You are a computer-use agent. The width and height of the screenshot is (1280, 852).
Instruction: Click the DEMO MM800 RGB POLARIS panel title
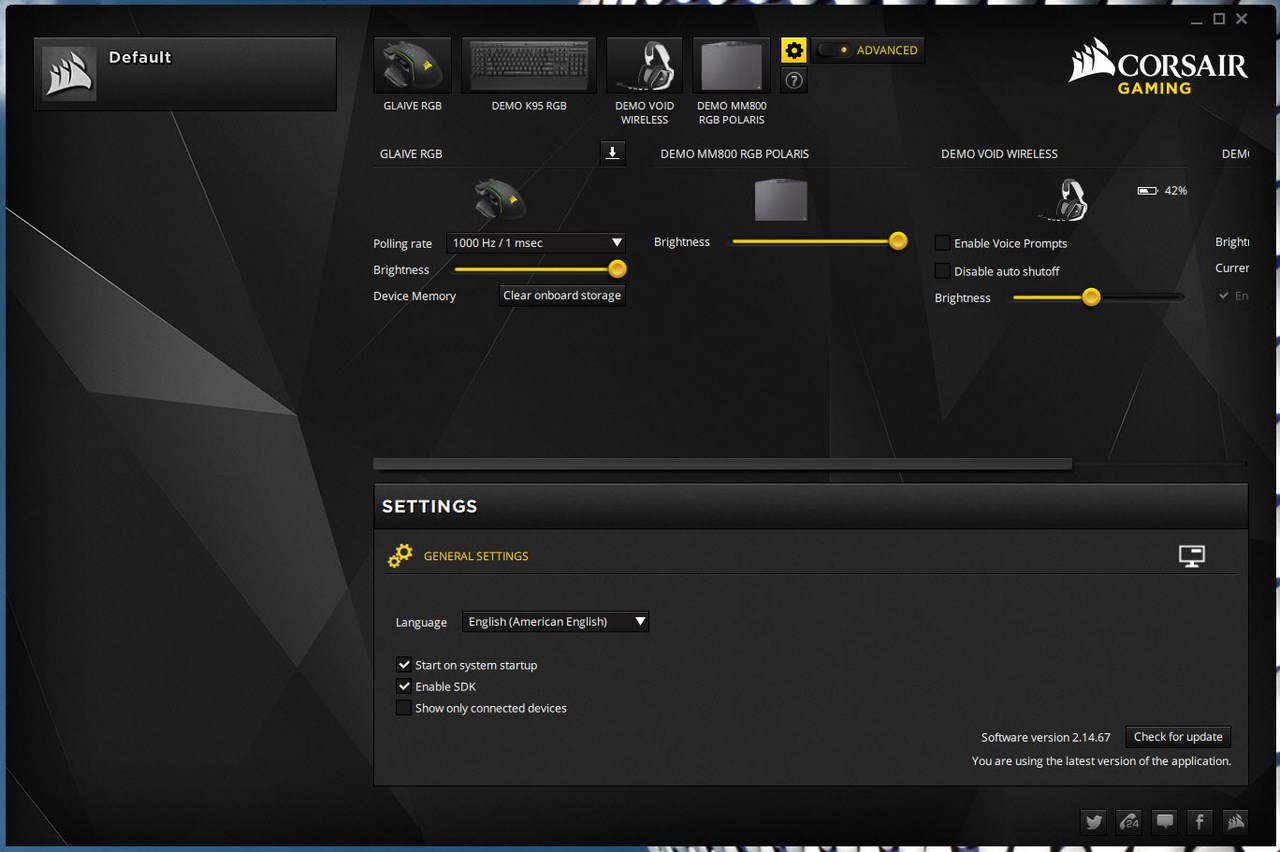[x=734, y=154]
